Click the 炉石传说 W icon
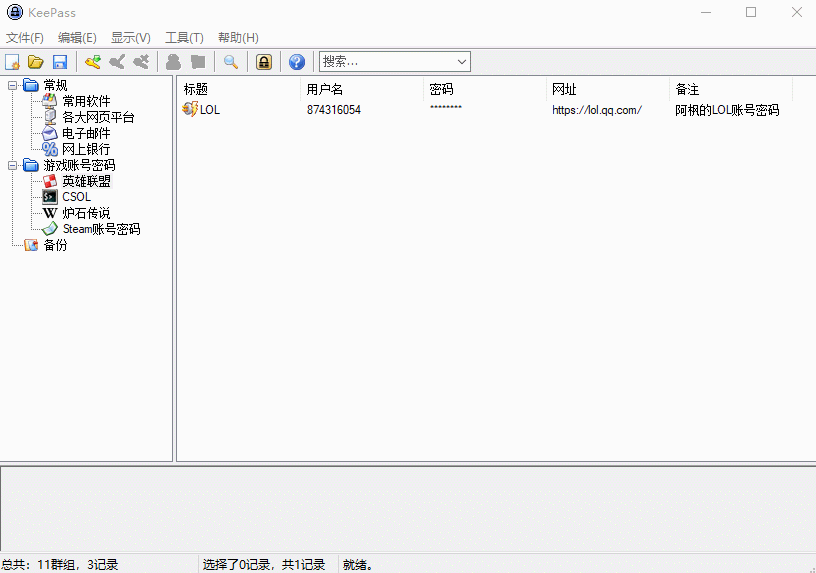The width and height of the screenshot is (816, 573). click(x=50, y=213)
